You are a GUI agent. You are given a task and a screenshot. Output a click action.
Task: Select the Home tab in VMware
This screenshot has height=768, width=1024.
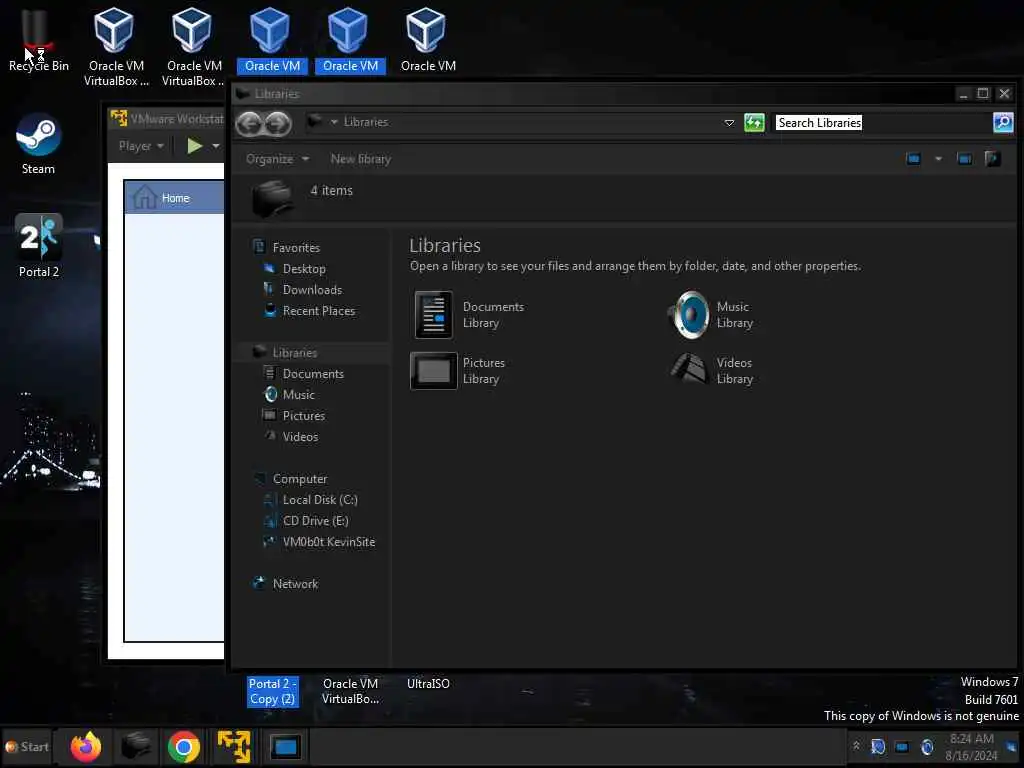174,197
